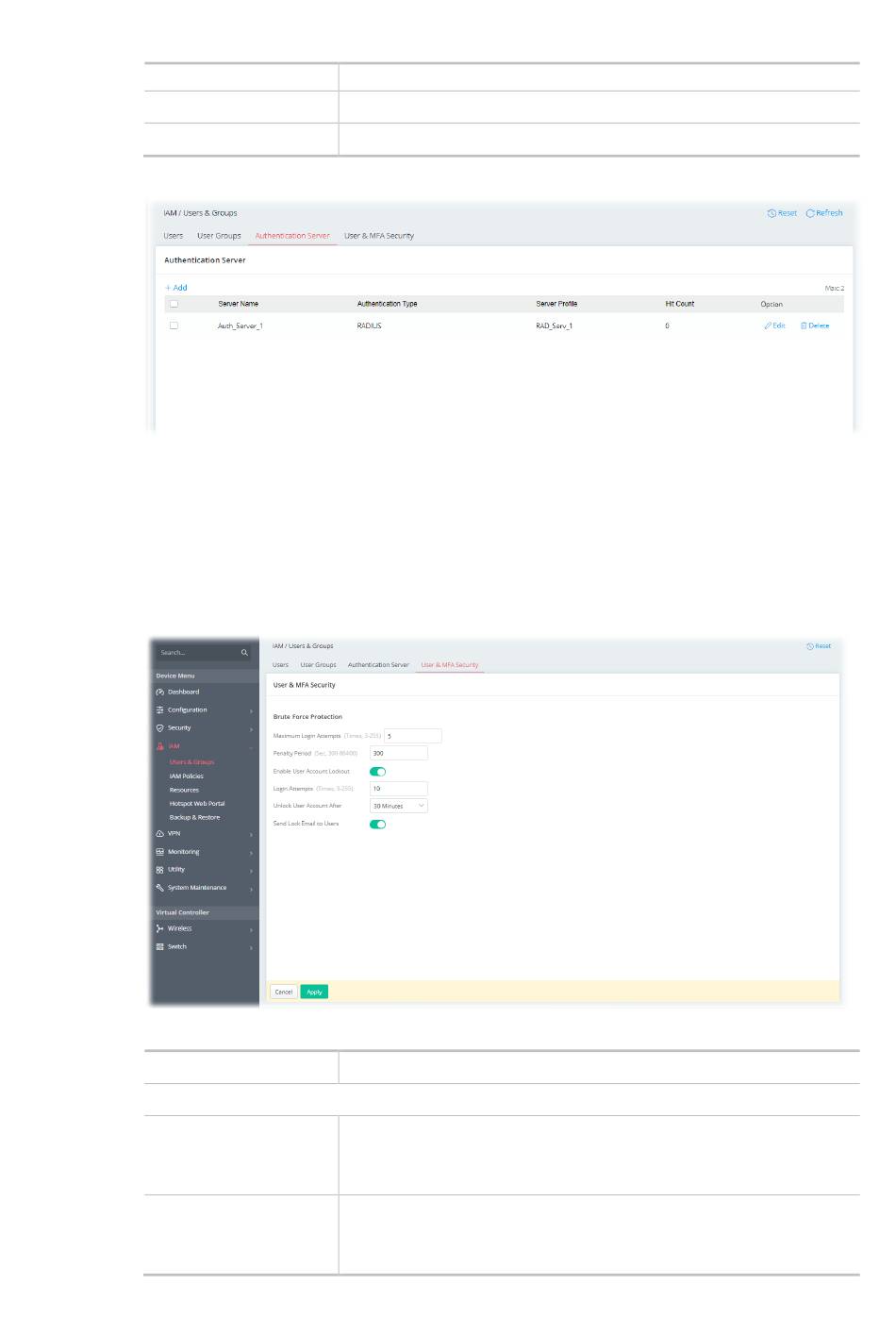Click the Server Profile column header
The image size is (896, 1318).
pos(556,304)
